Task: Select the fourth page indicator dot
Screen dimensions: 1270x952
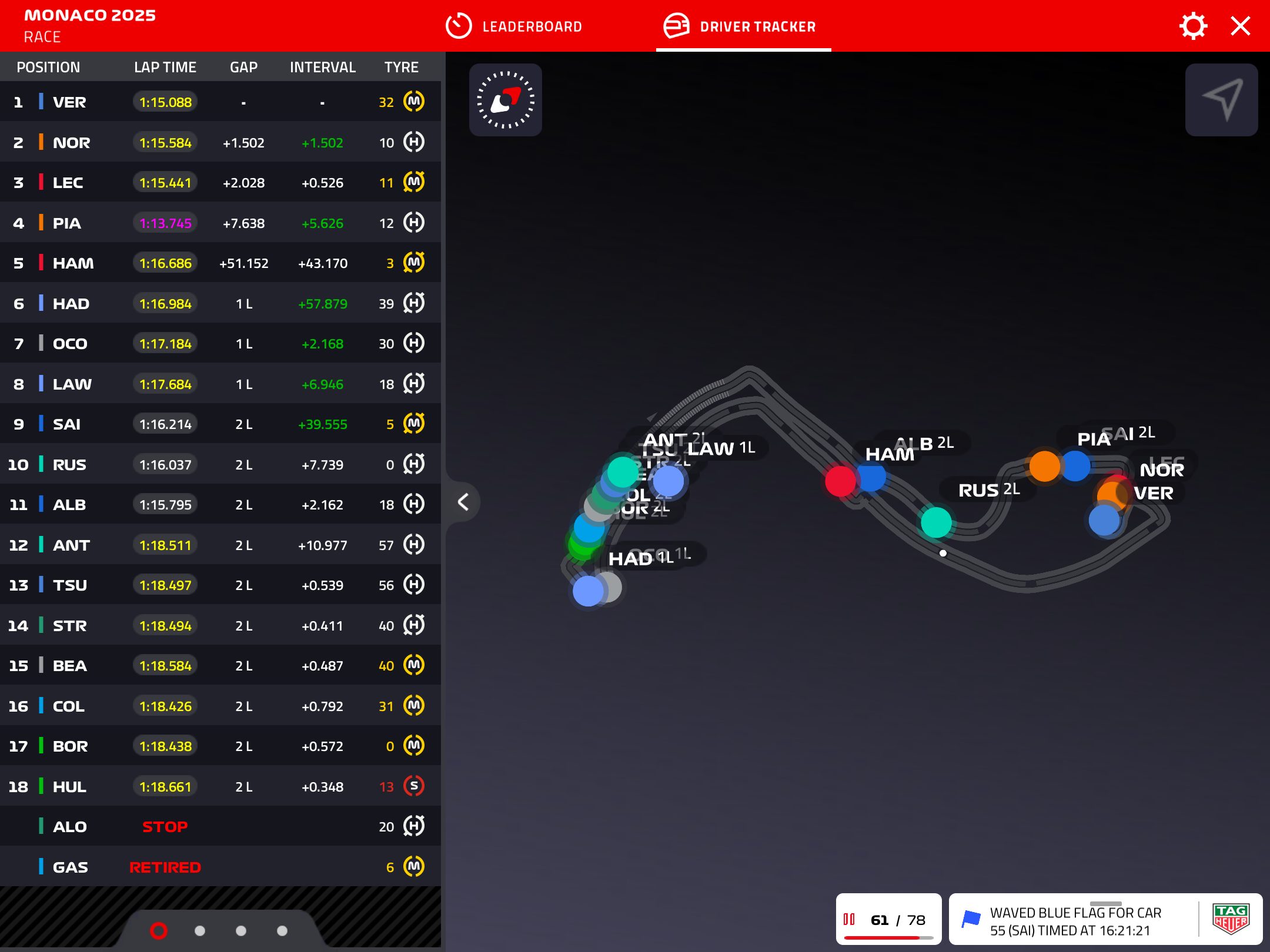Action: 282,931
